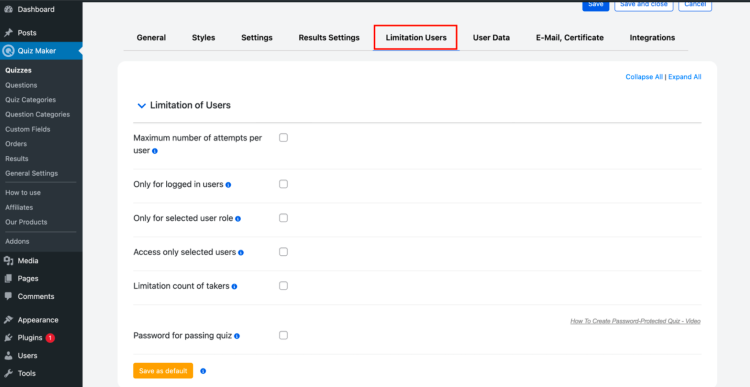Image resolution: width=750 pixels, height=387 pixels.
Task: Click the Comments bubble icon in sidebar
Action: [8, 296]
